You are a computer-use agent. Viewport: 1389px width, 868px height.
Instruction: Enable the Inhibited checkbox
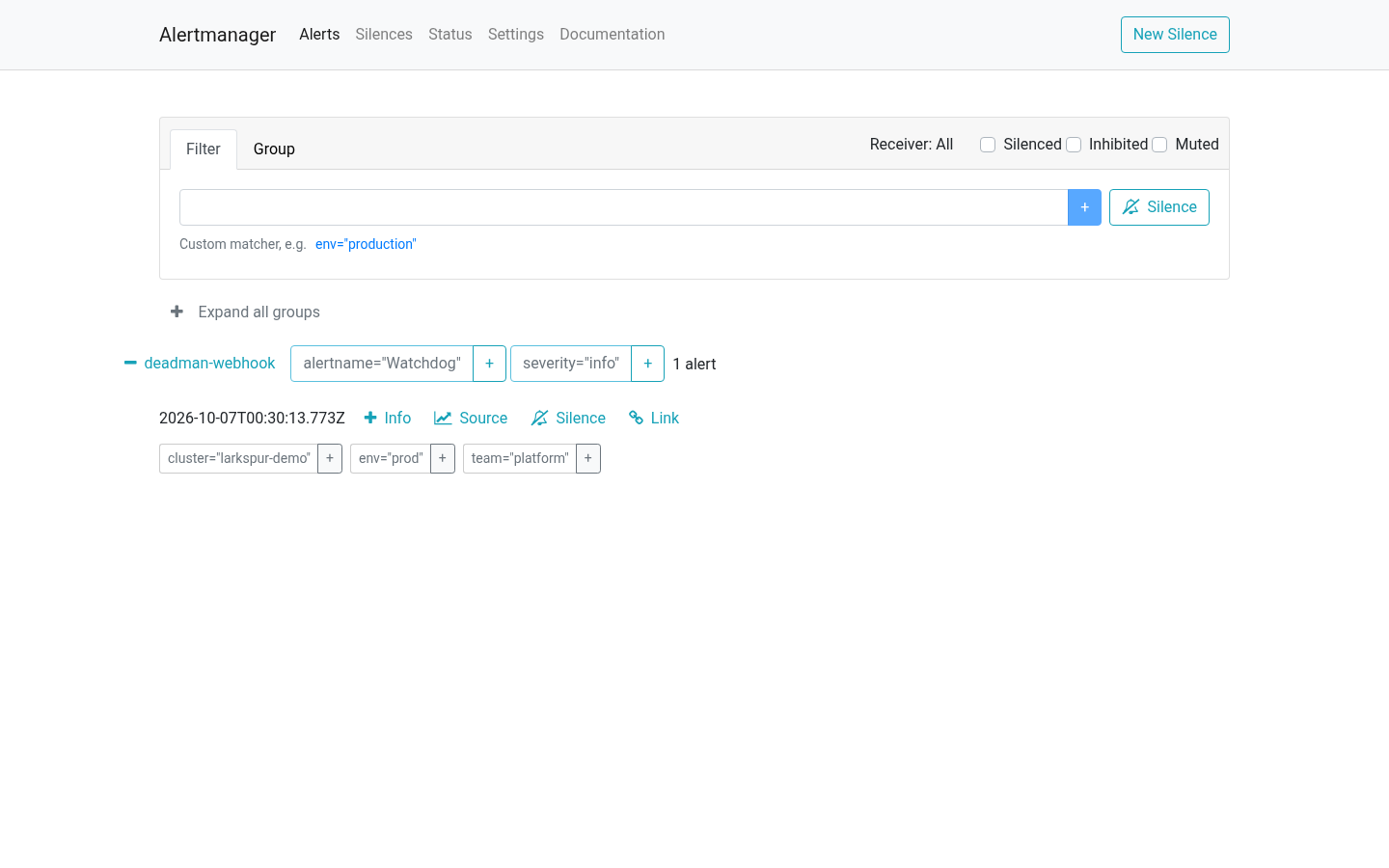tap(1074, 145)
